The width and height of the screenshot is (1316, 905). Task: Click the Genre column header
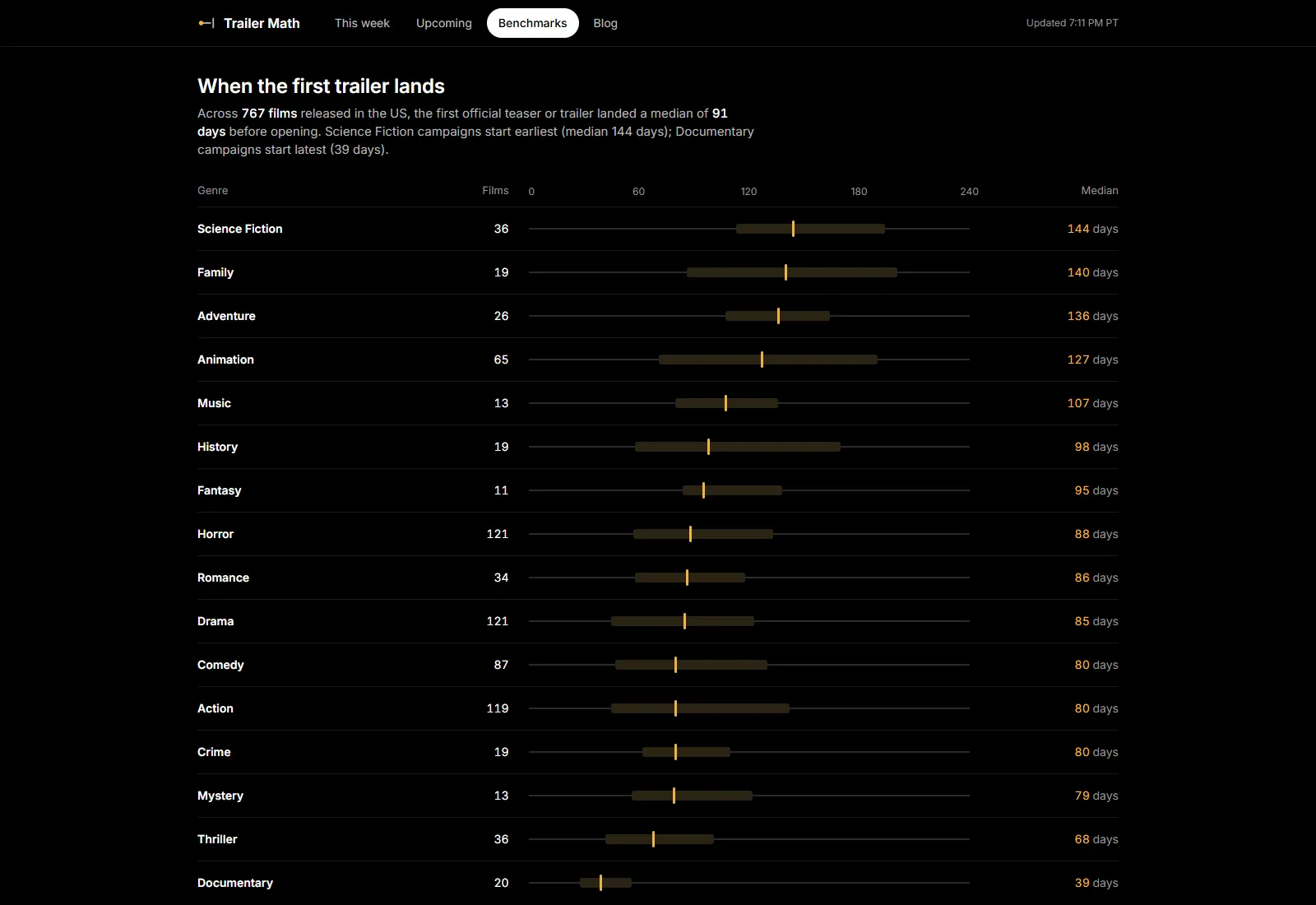(x=213, y=190)
